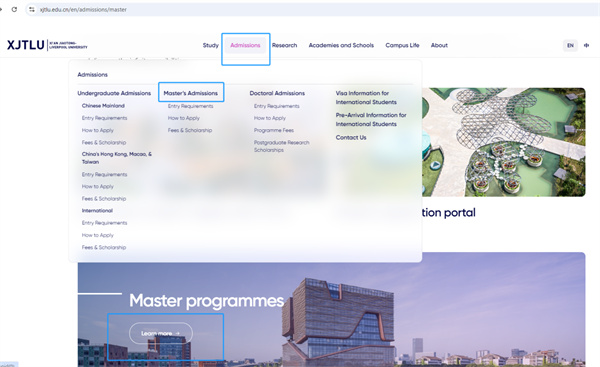Viewport: 600px width, 367px height.
Task: Expand the Campus Life menu
Action: point(402,45)
